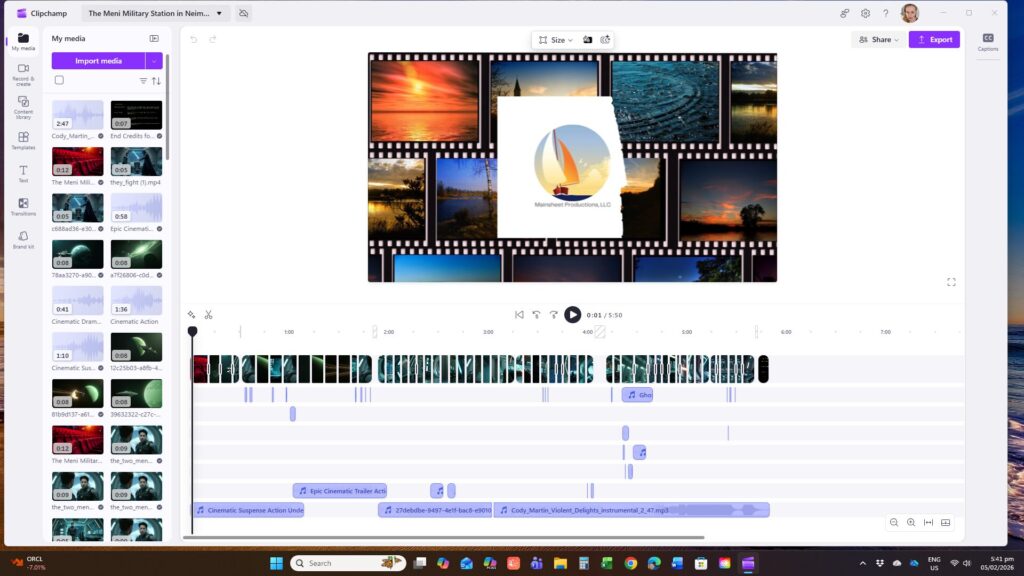Select the Text tool in sidebar
The height and width of the screenshot is (576, 1024).
click(x=23, y=173)
